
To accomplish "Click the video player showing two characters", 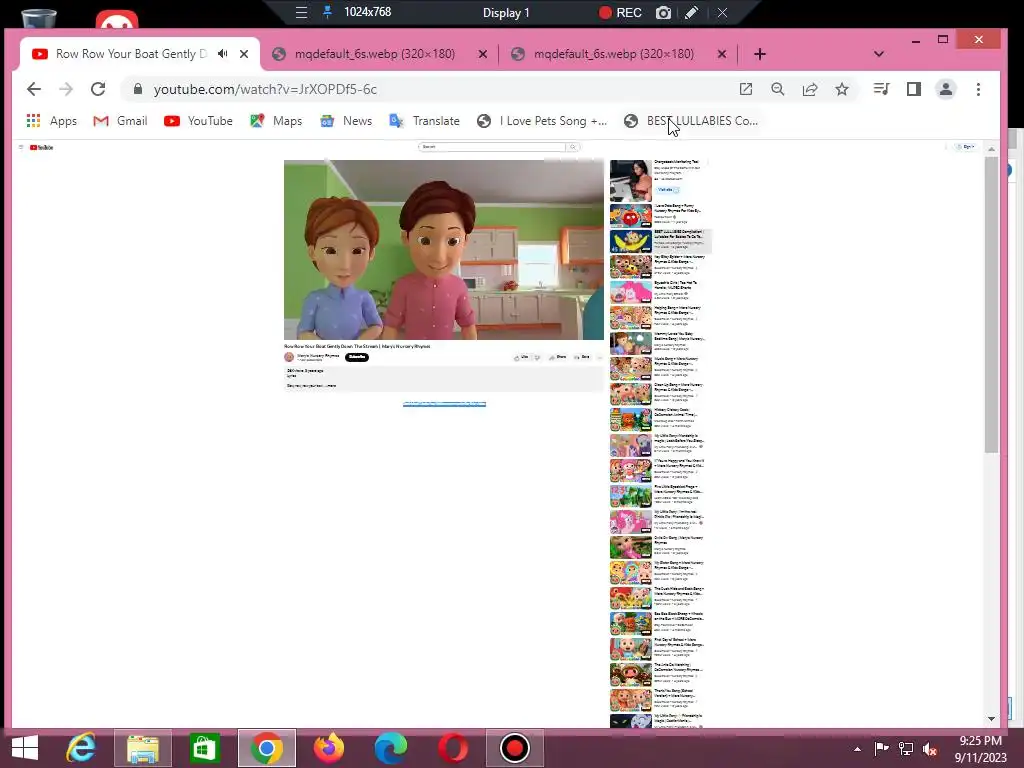I will pos(443,249).
